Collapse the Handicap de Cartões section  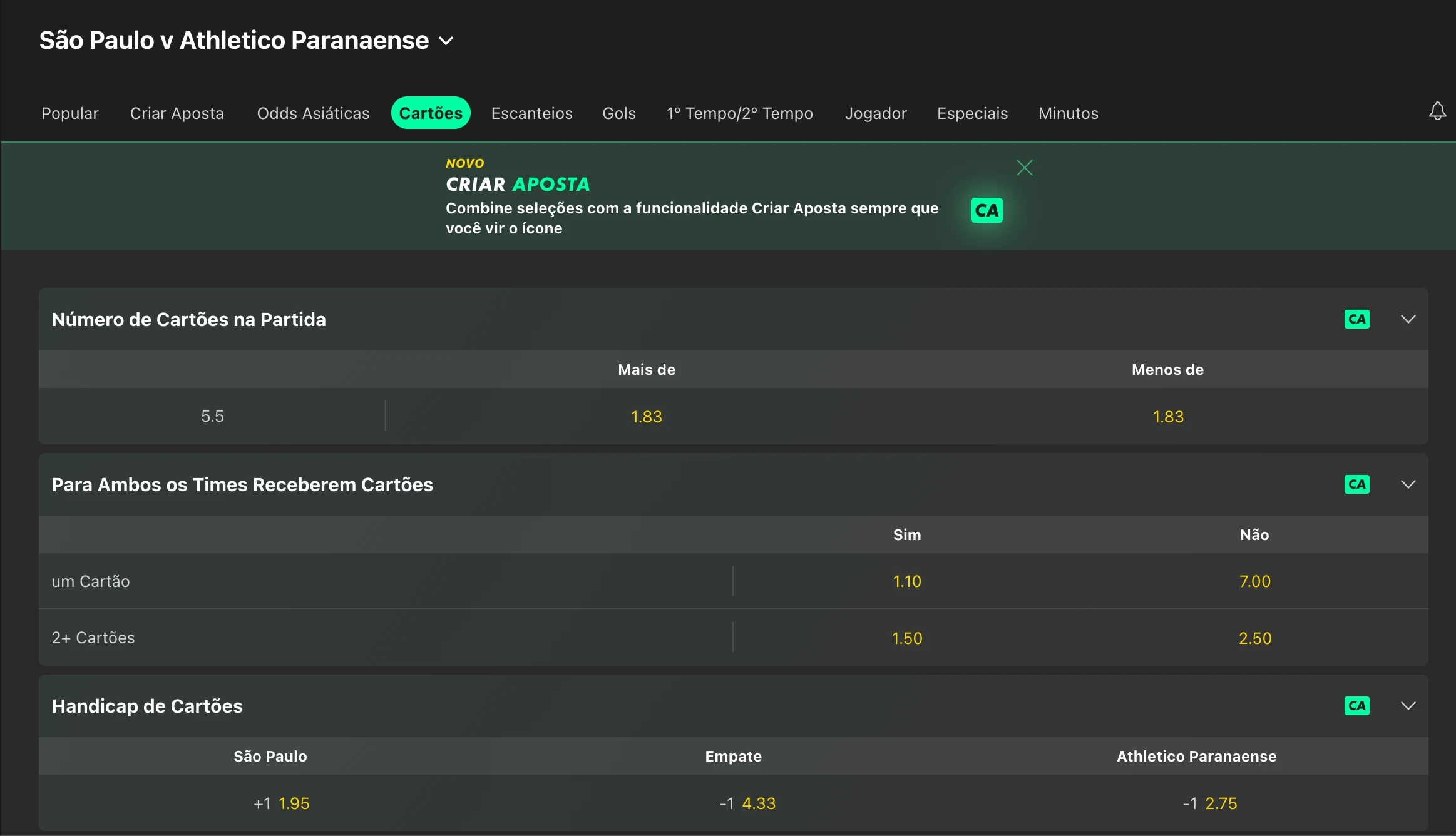coord(1408,706)
